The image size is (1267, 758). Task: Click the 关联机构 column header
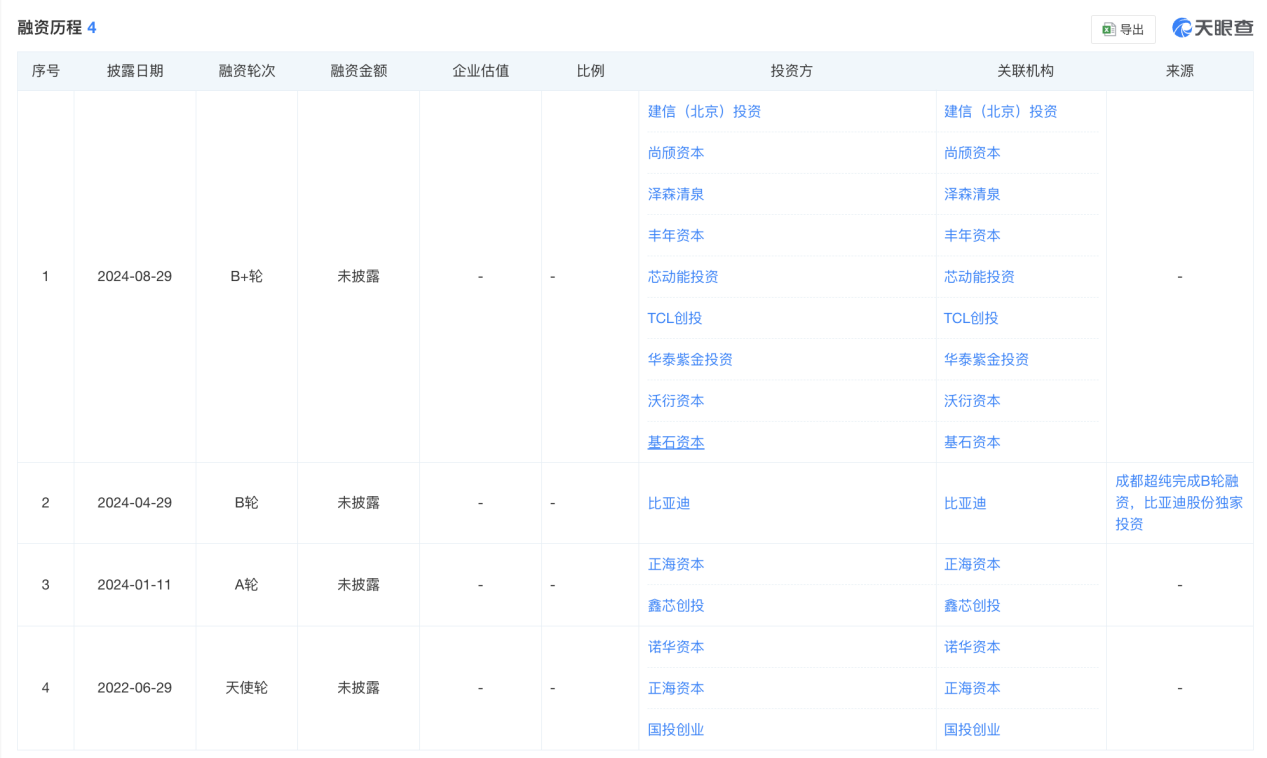pos(1025,71)
